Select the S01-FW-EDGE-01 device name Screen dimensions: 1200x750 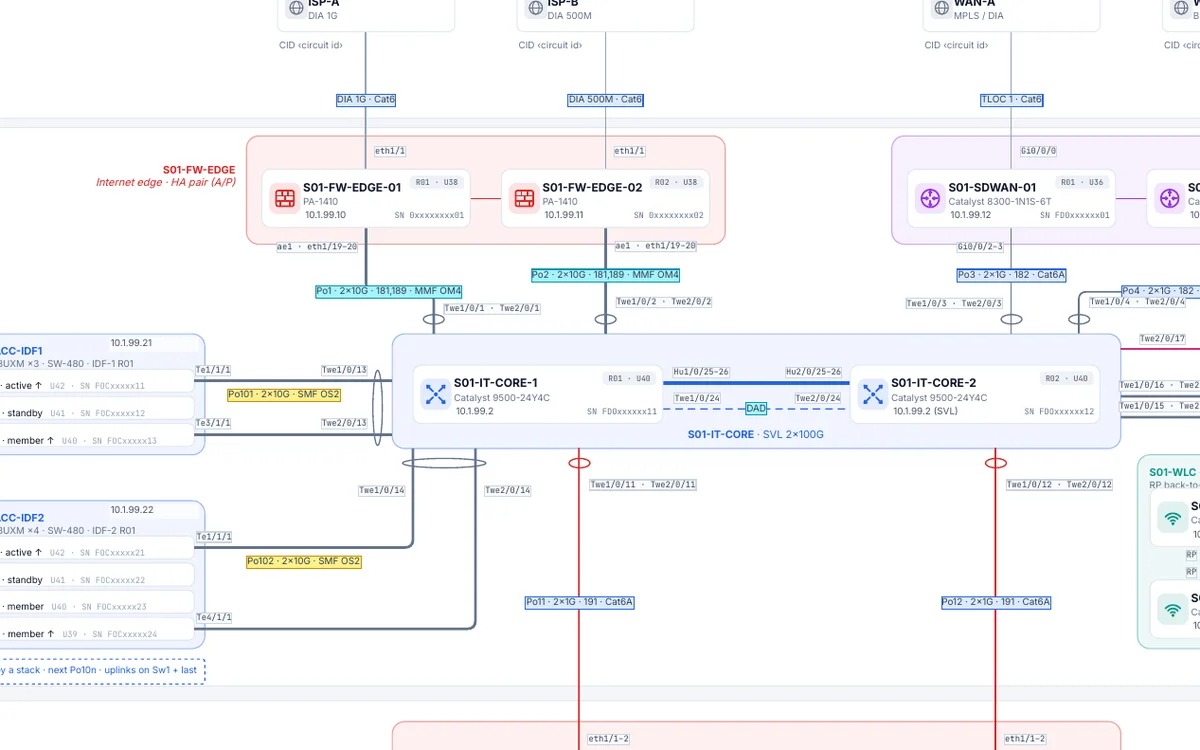click(352, 187)
